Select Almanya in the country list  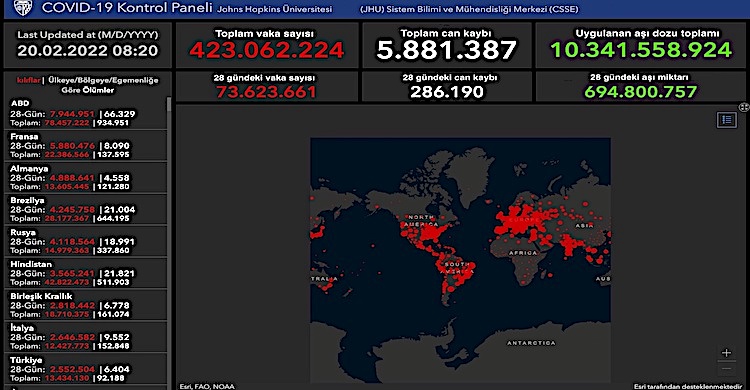coord(86,178)
